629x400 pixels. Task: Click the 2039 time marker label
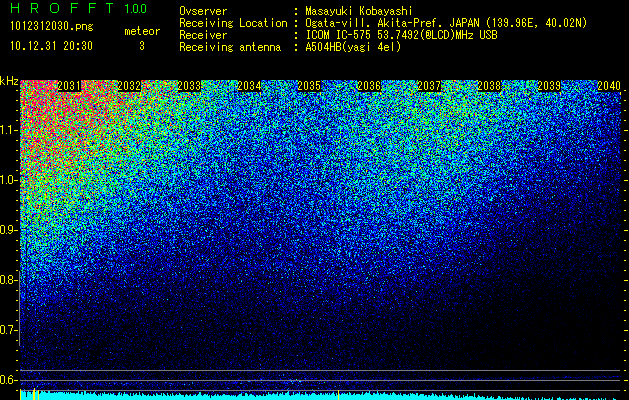(x=549, y=86)
